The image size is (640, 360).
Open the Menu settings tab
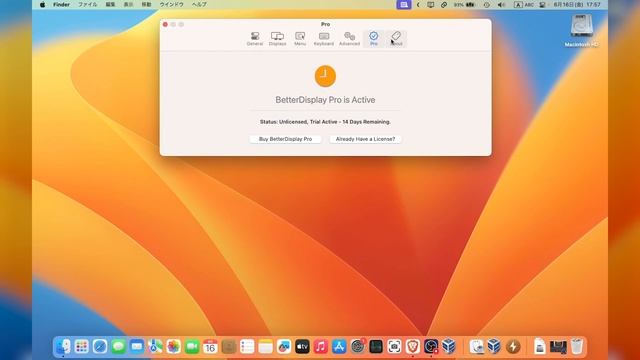pos(300,39)
